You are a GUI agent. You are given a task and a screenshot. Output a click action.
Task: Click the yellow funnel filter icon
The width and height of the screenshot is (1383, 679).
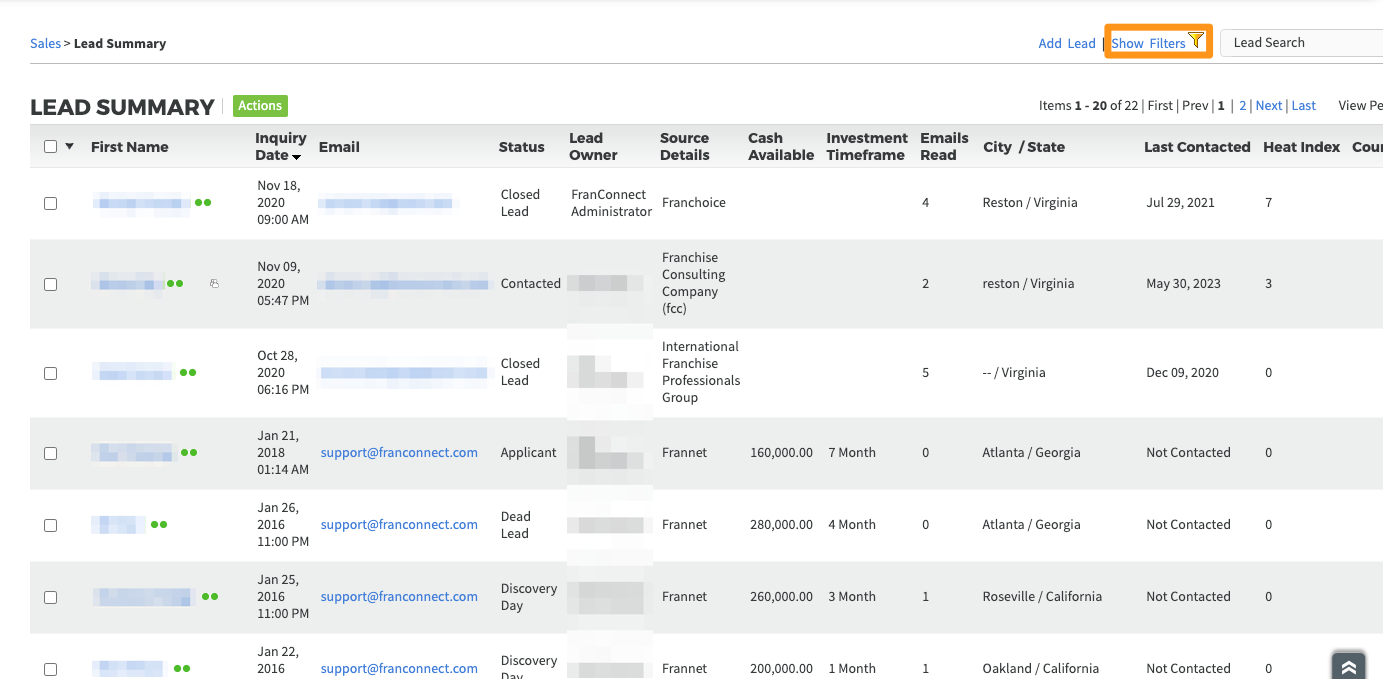[x=1196, y=41]
